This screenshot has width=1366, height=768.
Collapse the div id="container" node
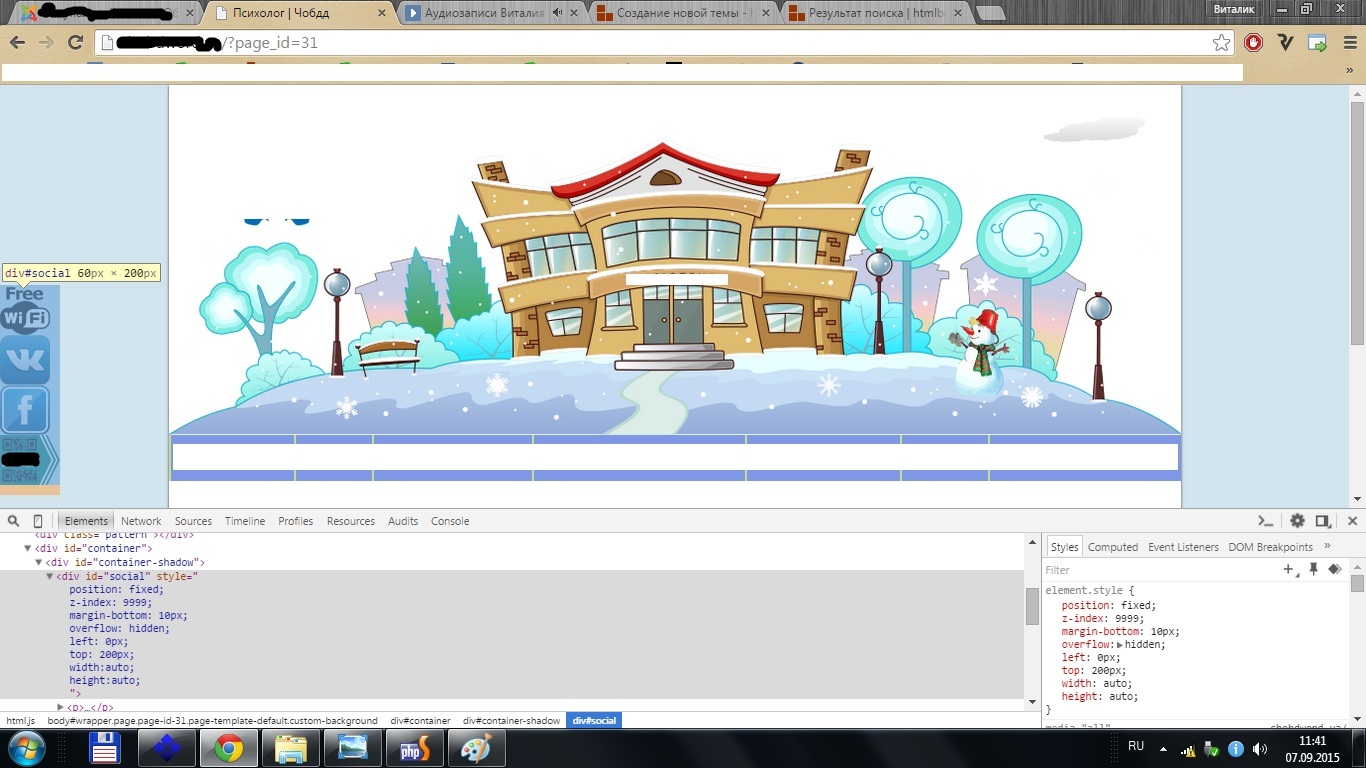(28, 548)
